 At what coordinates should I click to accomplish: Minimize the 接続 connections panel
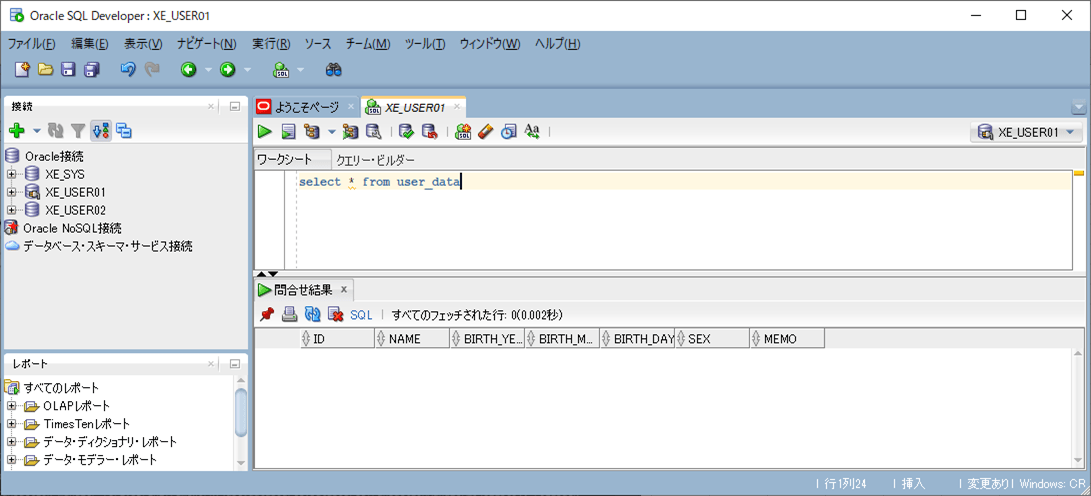[x=234, y=106]
